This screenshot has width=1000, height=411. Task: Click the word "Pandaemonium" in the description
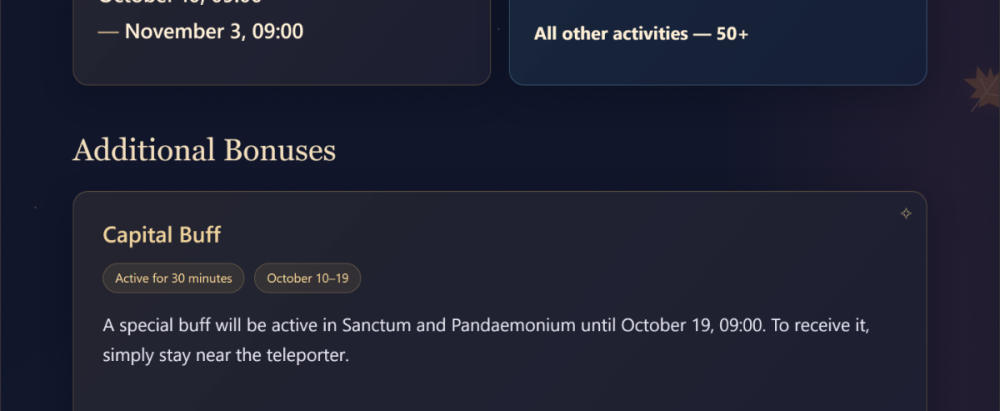[513, 325]
